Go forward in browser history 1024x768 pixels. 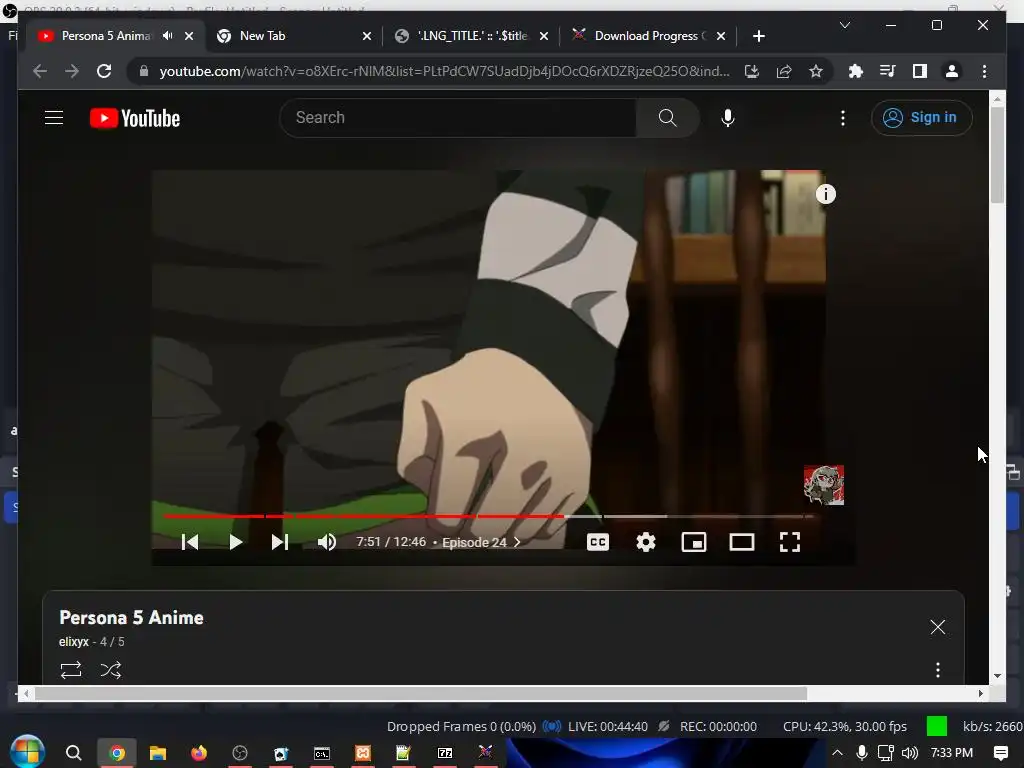pyautogui.click(x=72, y=71)
